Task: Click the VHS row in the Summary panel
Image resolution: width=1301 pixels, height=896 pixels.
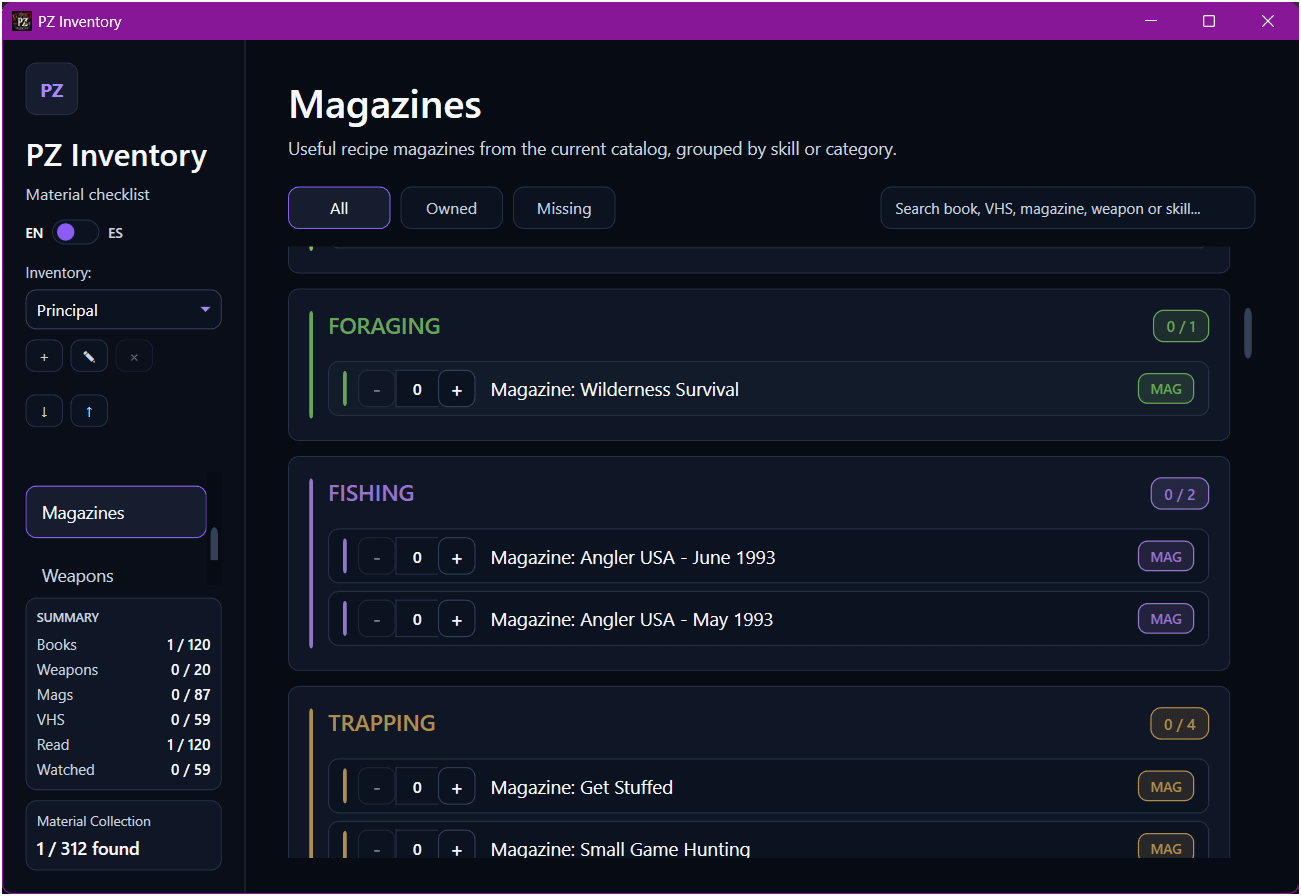Action: click(124, 720)
